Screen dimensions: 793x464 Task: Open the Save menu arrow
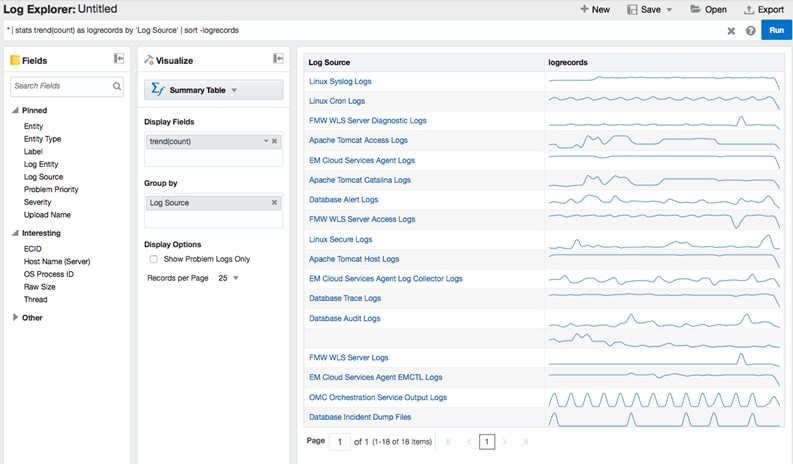(x=669, y=9)
